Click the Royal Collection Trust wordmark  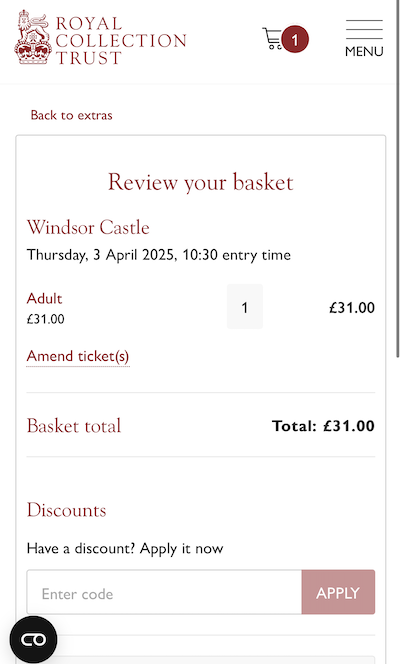(121, 41)
